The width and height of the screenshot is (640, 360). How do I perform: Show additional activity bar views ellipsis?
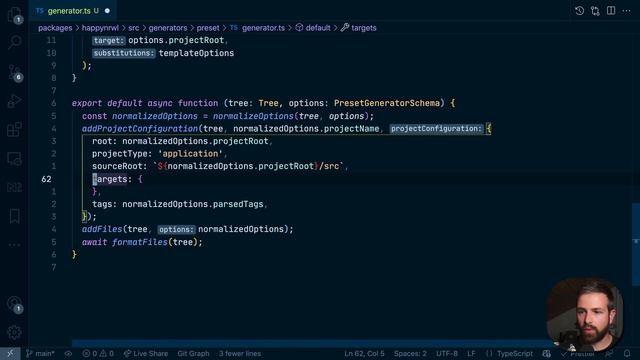[x=14, y=245]
